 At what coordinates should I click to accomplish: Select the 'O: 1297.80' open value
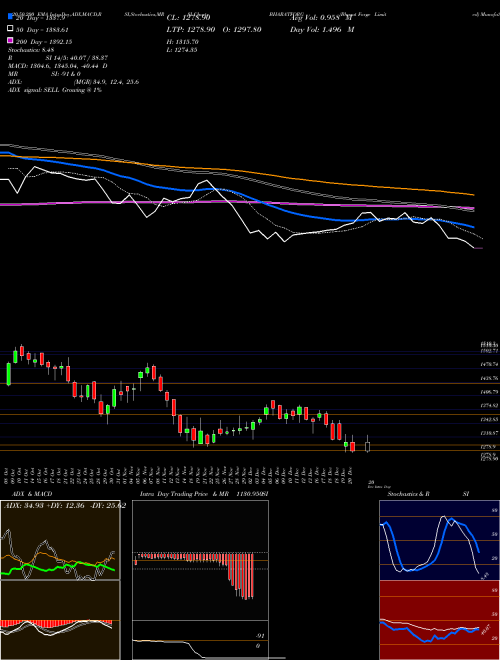pos(242,30)
